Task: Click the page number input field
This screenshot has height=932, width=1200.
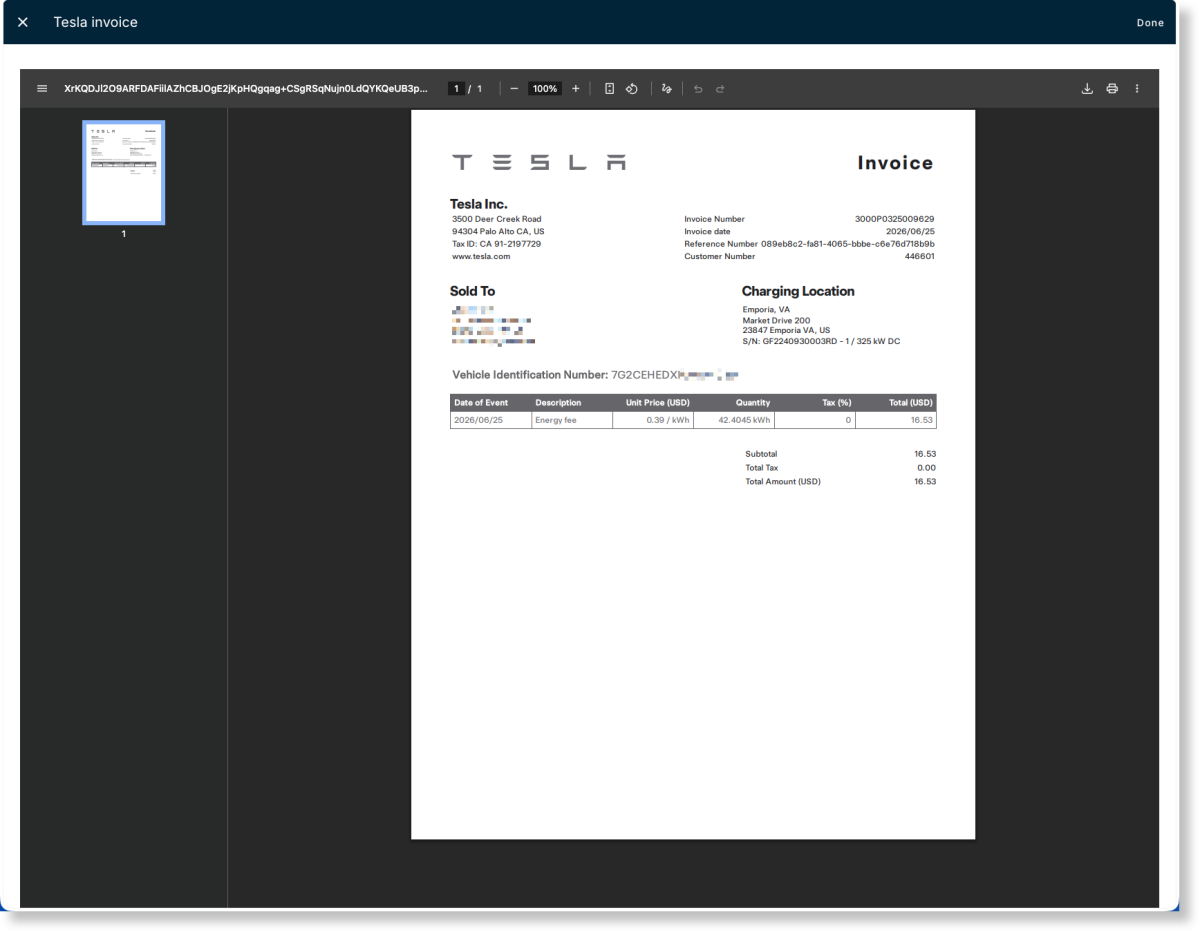Action: click(456, 89)
